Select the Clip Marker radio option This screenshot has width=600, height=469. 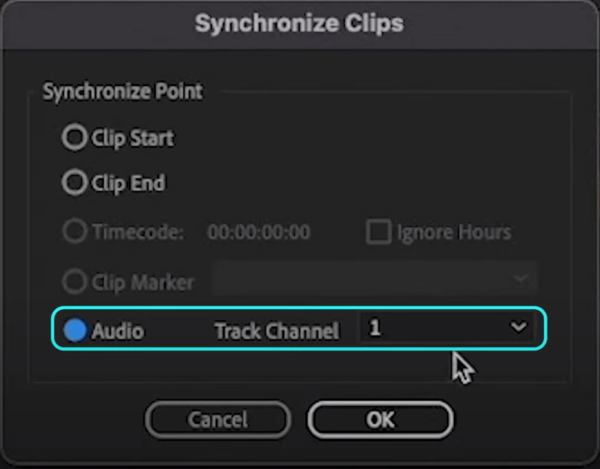tap(75, 282)
